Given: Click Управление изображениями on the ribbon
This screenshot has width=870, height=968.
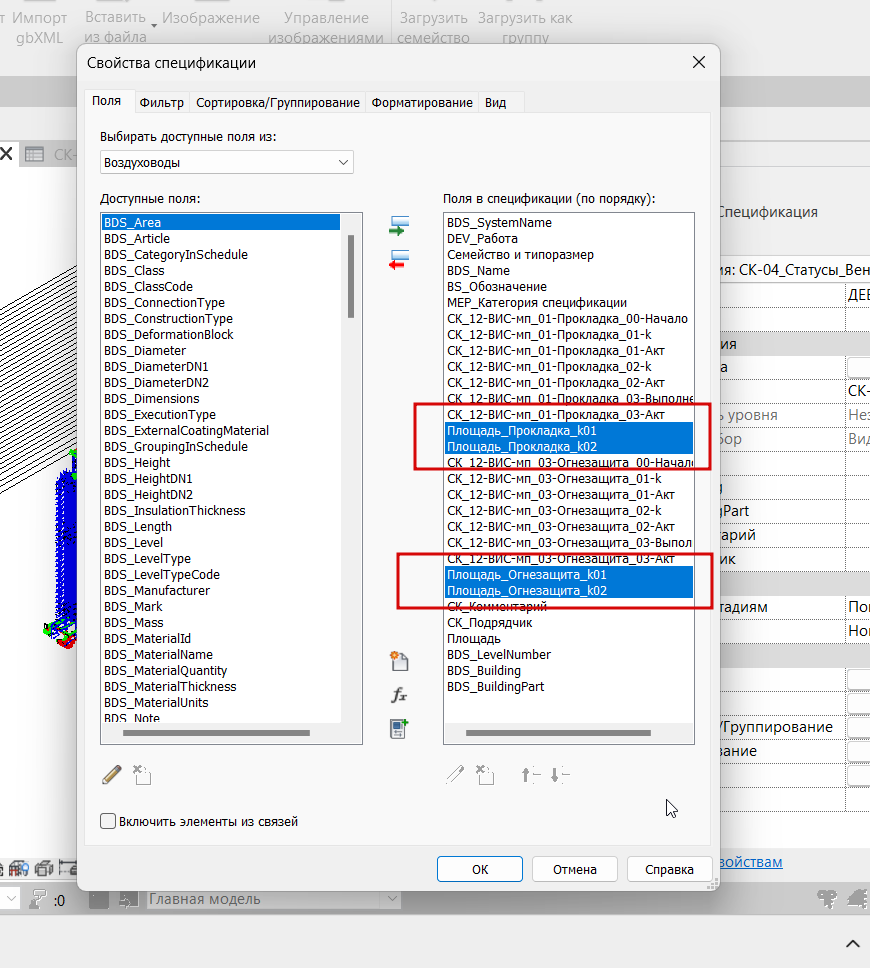Looking at the screenshot, I should [x=326, y=27].
